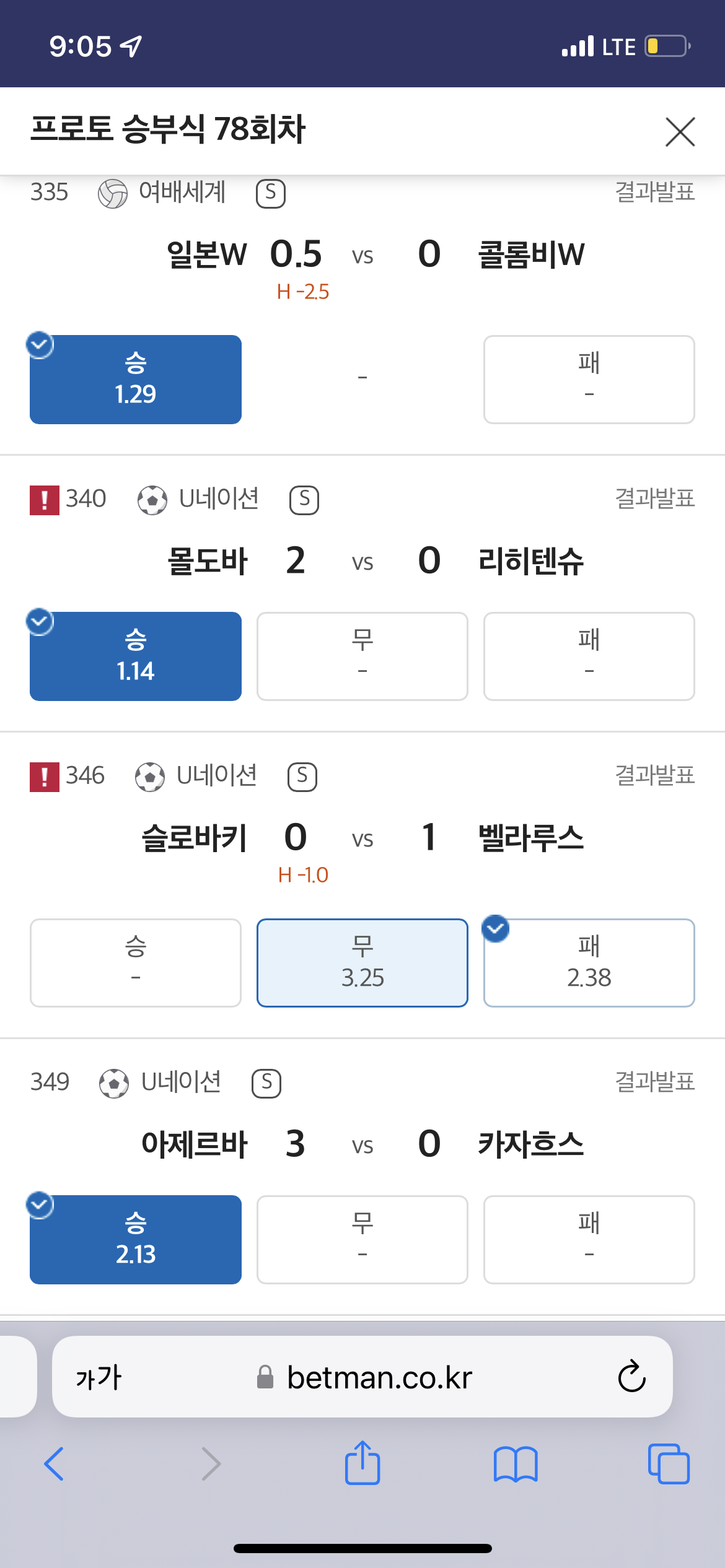Select the 무 3.25 option for 슬로바키
Viewport: 725px width, 1568px height.
point(362,962)
